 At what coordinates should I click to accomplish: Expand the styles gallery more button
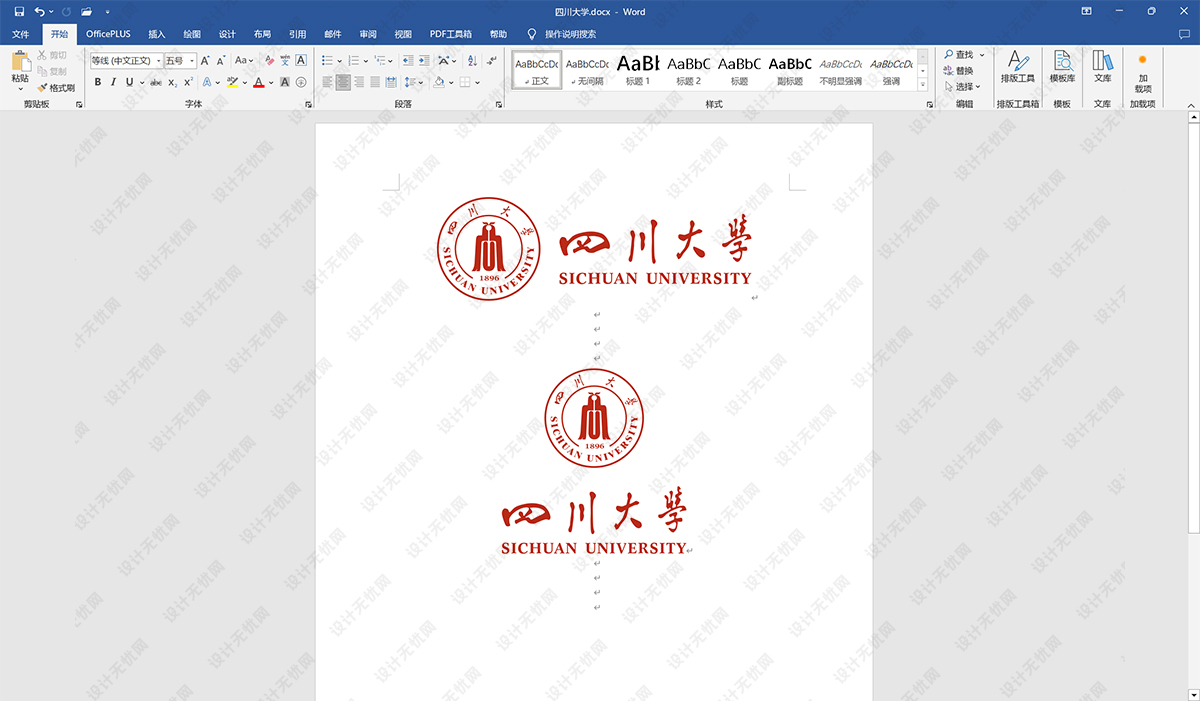click(922, 85)
